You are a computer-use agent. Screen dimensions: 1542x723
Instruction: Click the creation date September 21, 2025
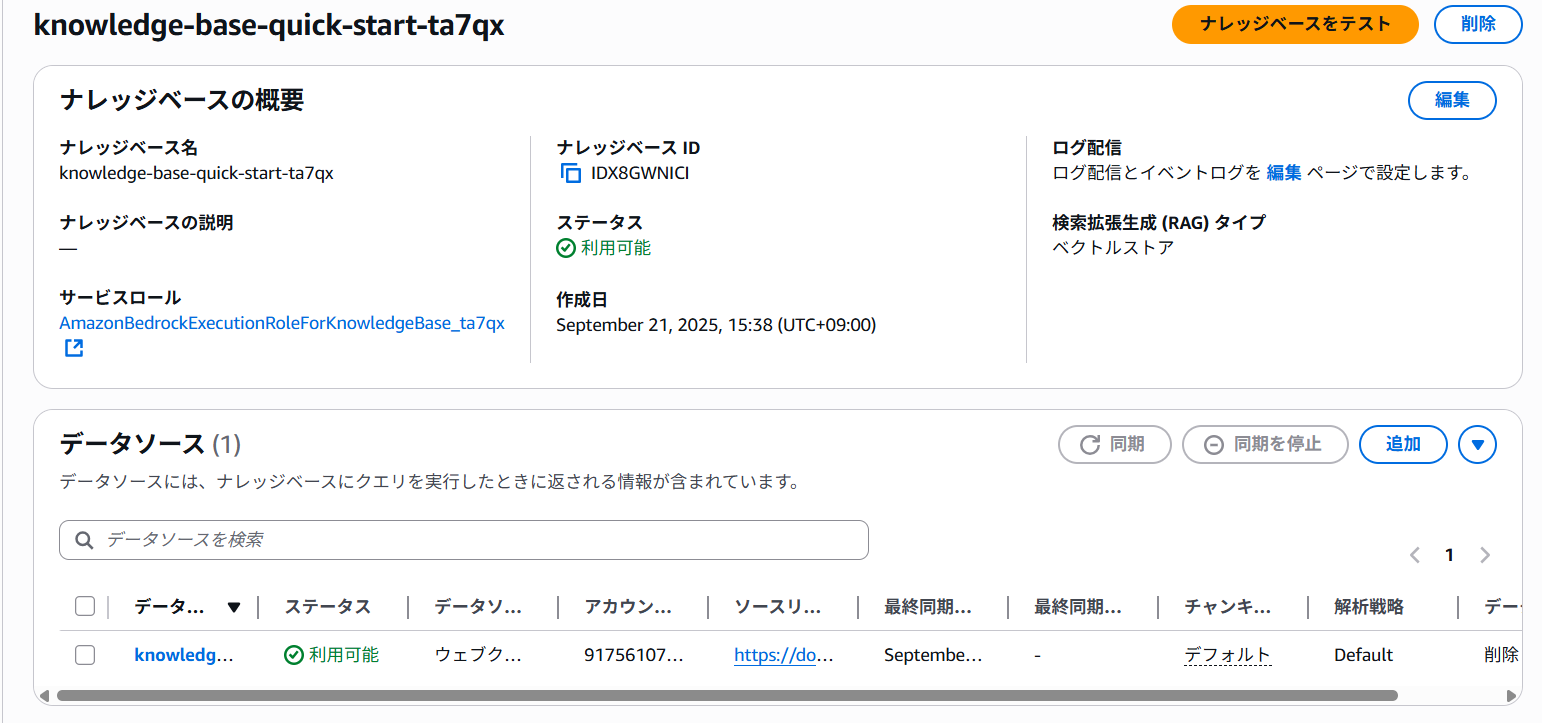pos(716,325)
